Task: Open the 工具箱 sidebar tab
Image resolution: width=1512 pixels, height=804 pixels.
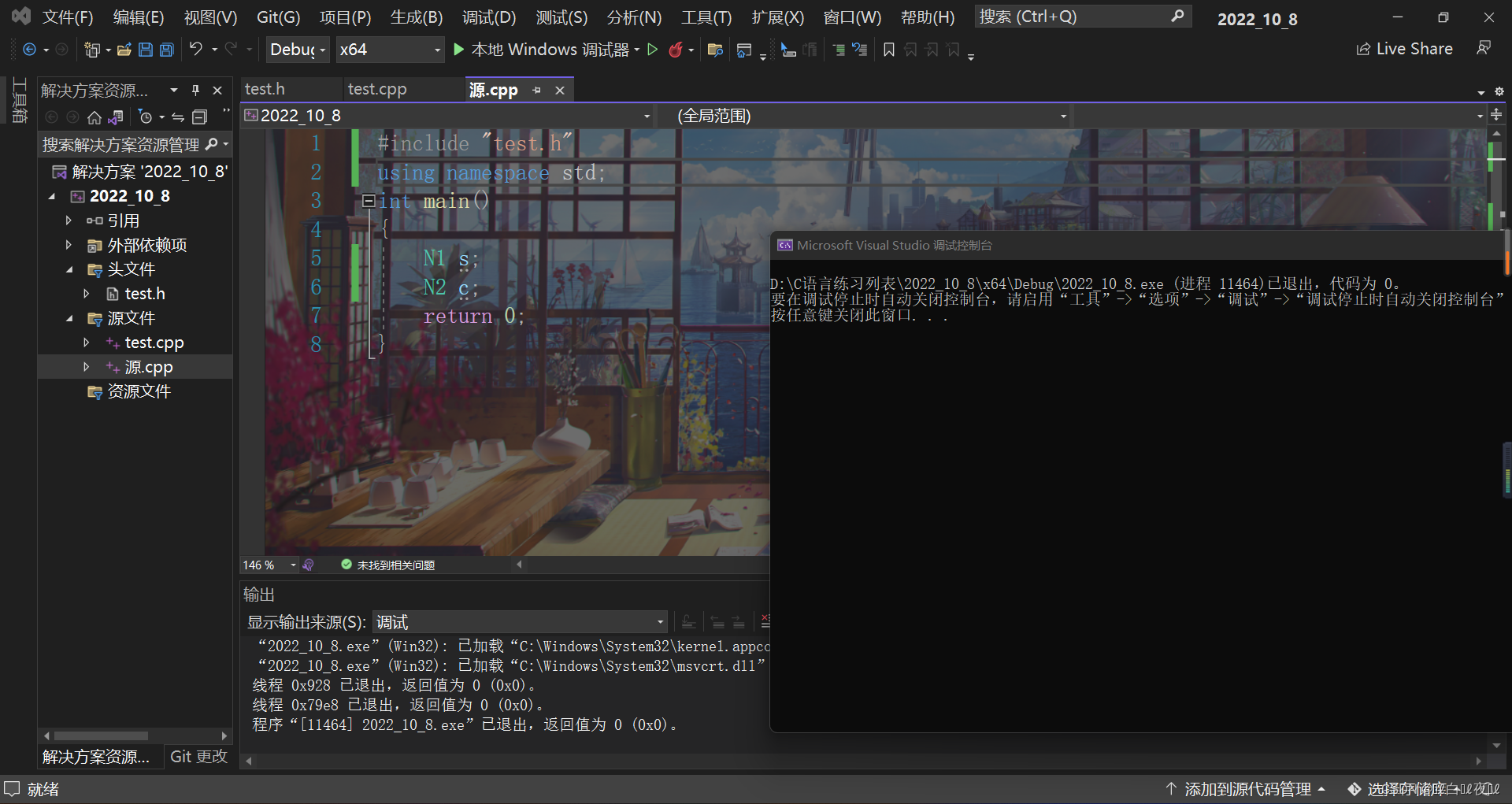Action: (x=20, y=100)
